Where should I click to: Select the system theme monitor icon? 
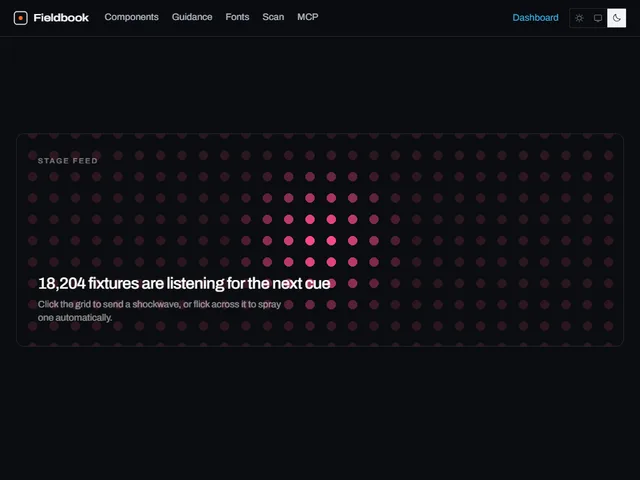click(598, 18)
